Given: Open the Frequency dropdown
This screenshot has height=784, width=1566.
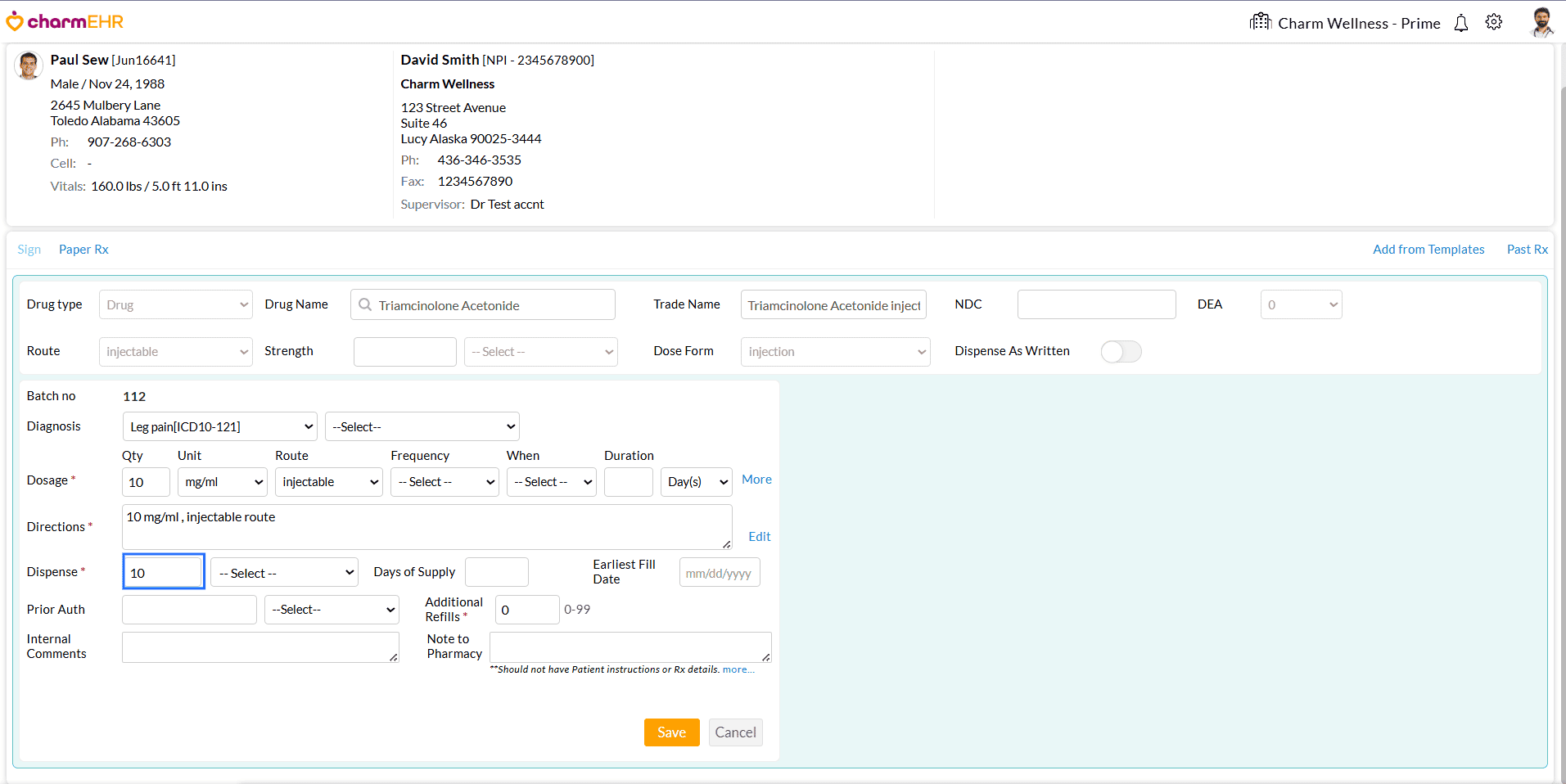Looking at the screenshot, I should pos(445,482).
